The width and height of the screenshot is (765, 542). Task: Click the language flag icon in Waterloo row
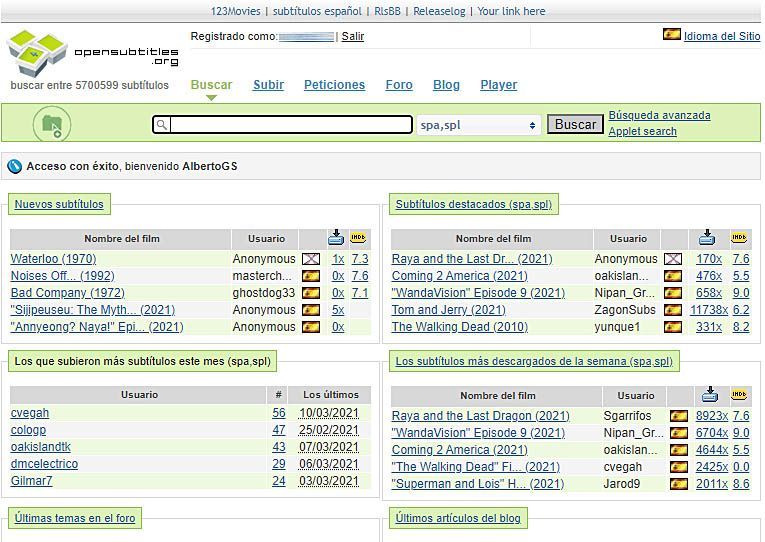(311, 259)
